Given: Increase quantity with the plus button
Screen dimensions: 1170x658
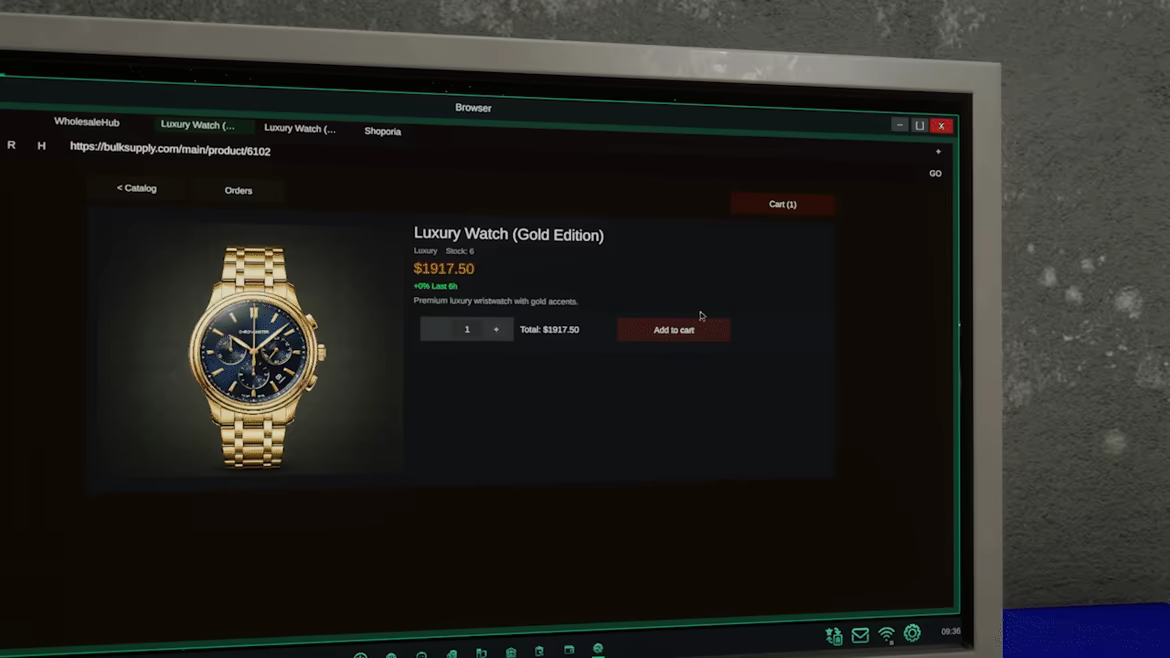Looking at the screenshot, I should [496, 329].
